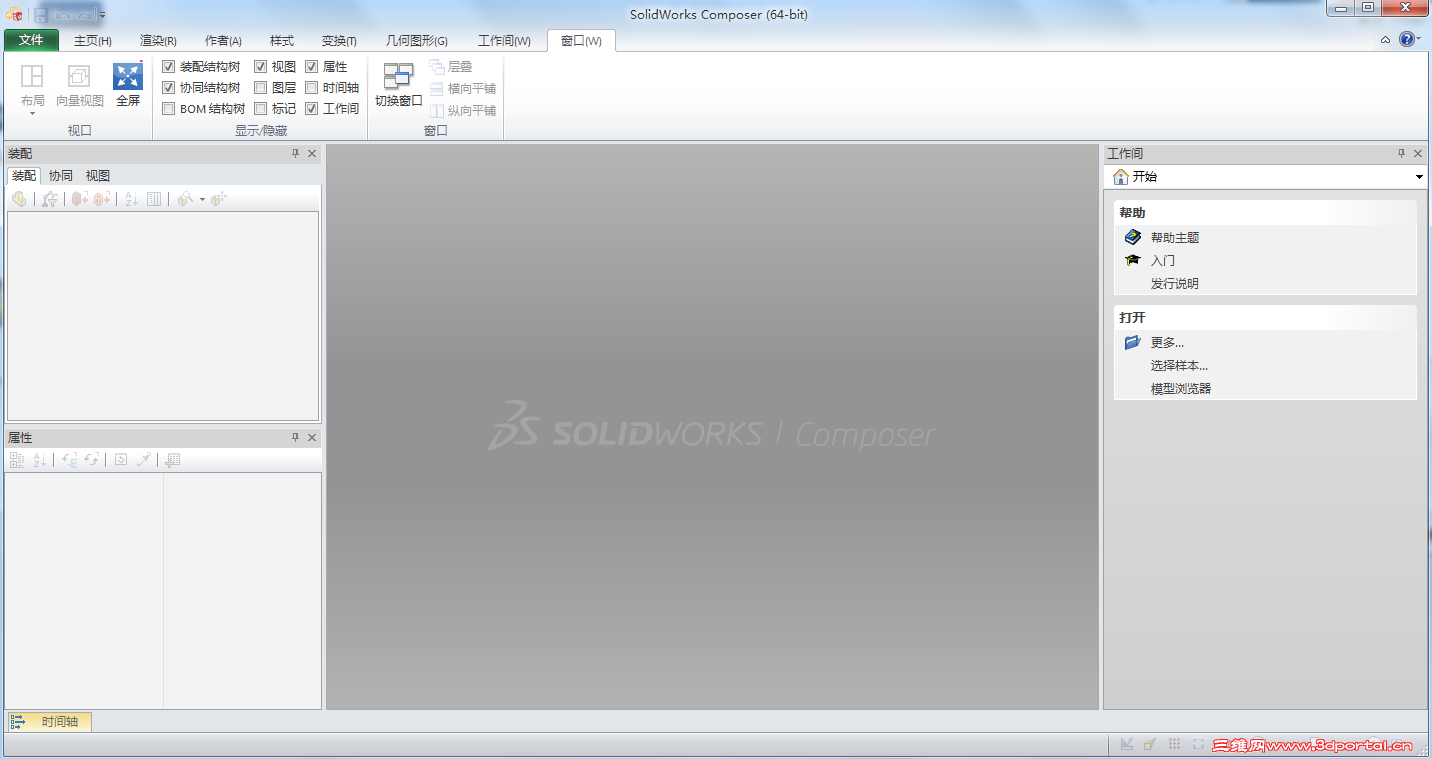This screenshot has height=759, width=1432.
Task: Click the first yellow-part icon in assembly toolbar
Action: pos(19,199)
